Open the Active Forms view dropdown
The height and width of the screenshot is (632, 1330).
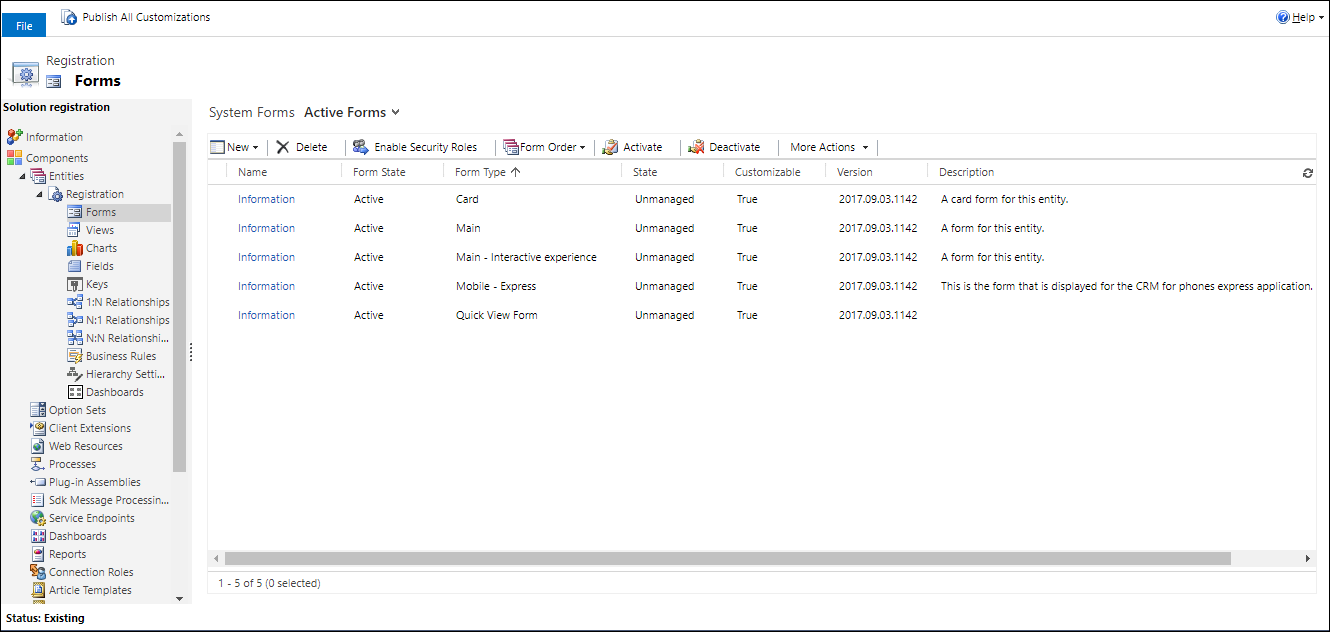(396, 112)
